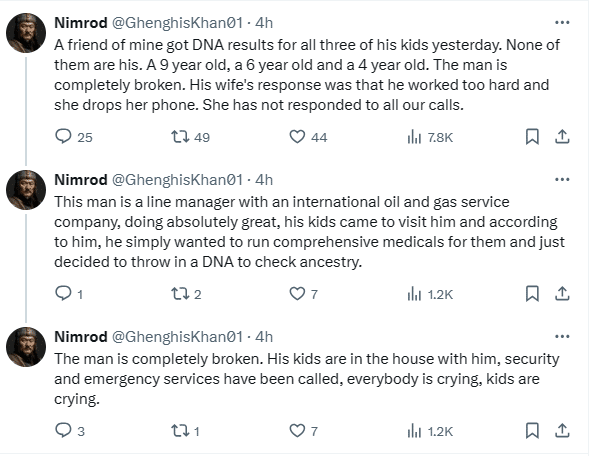This screenshot has height=456, width=605.
Task: Share the last tweet about kids crying
Action: (x=562, y=431)
